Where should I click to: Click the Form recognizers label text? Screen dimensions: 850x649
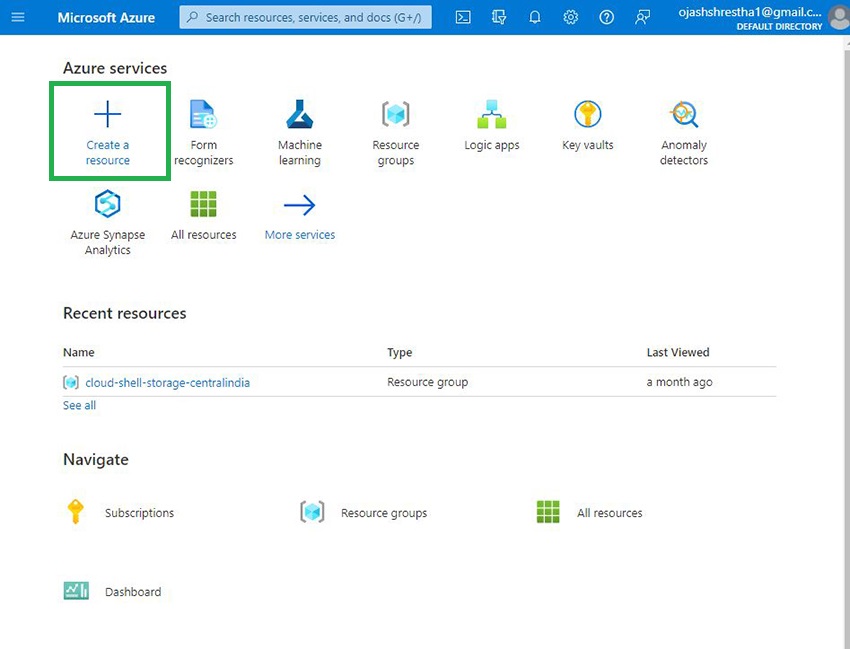tap(203, 152)
